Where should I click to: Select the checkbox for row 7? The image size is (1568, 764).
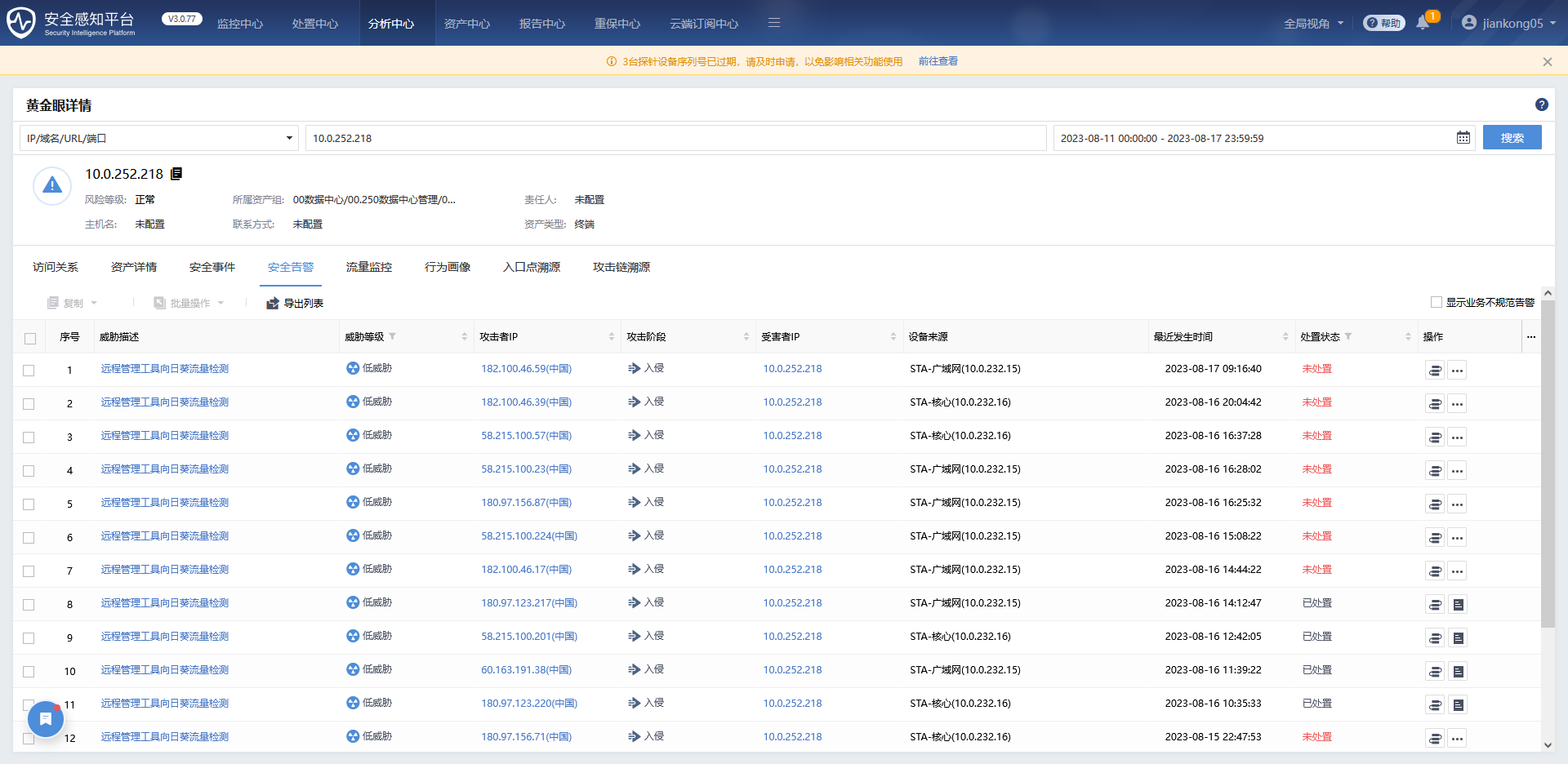pyautogui.click(x=29, y=571)
